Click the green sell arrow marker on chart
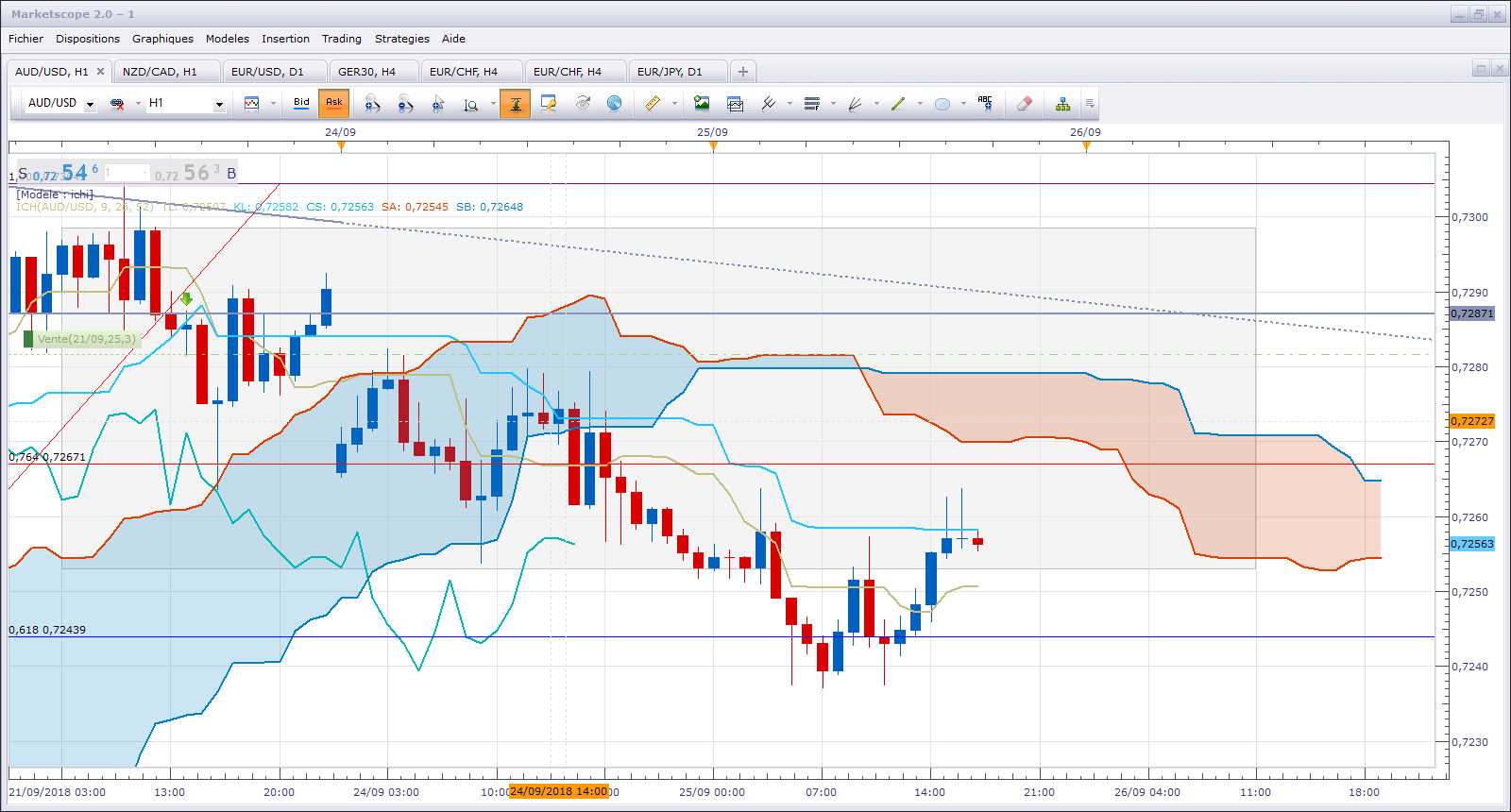Viewport: 1511px width, 812px height. 186,299
